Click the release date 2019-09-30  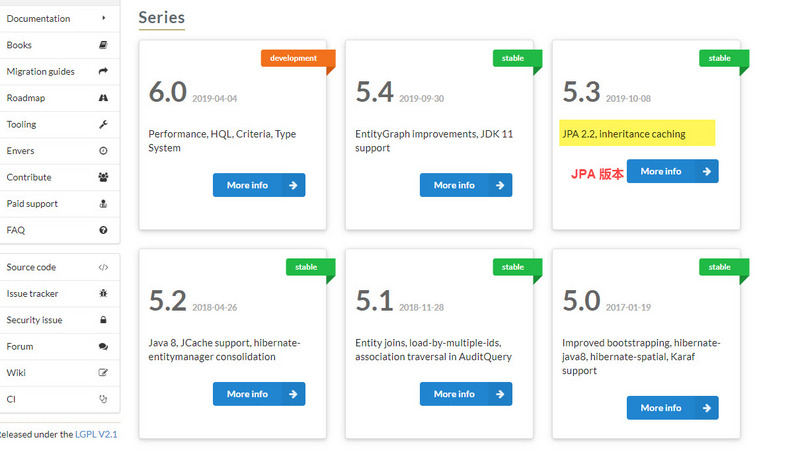point(421,98)
